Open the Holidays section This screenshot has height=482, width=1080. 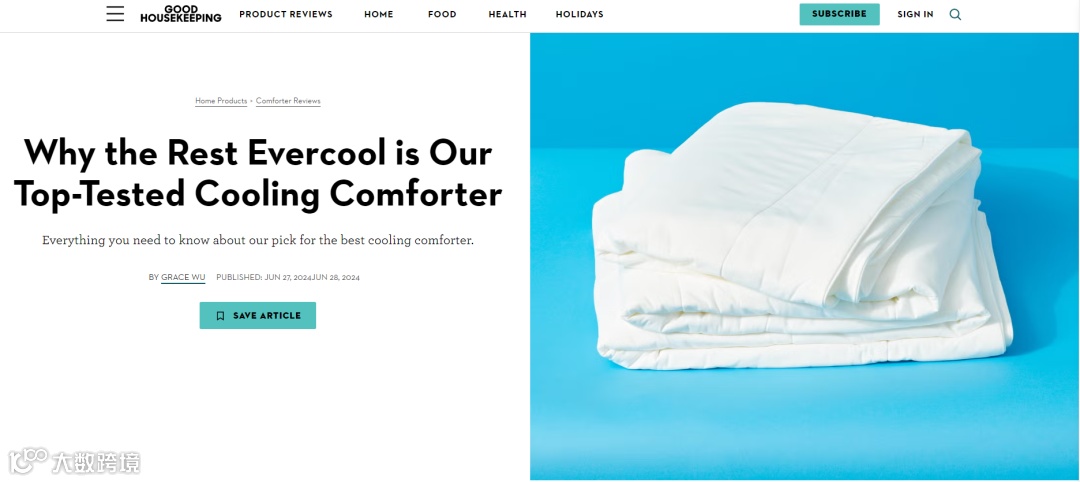tap(579, 14)
